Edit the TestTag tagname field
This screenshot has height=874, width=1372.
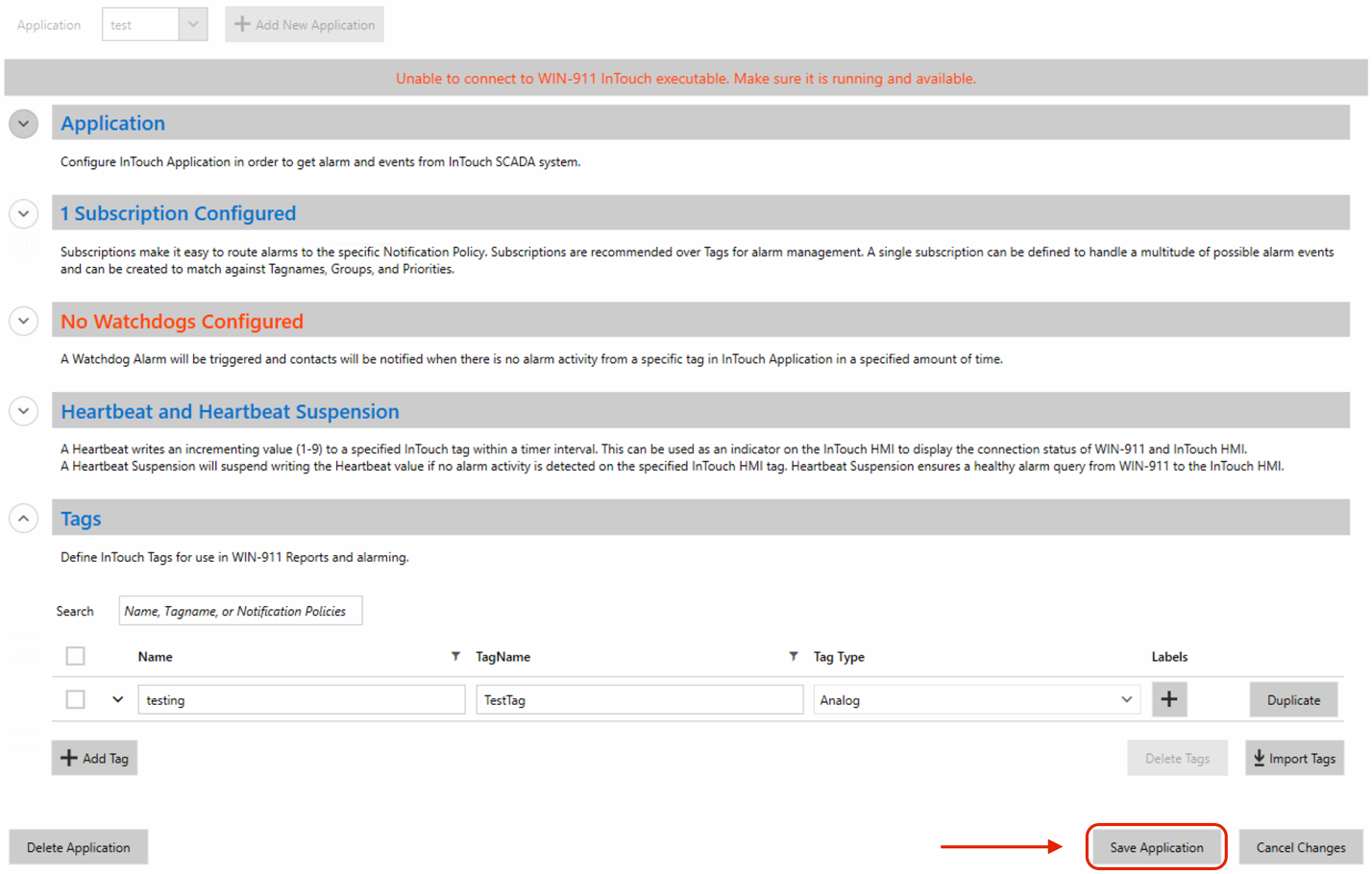point(640,700)
